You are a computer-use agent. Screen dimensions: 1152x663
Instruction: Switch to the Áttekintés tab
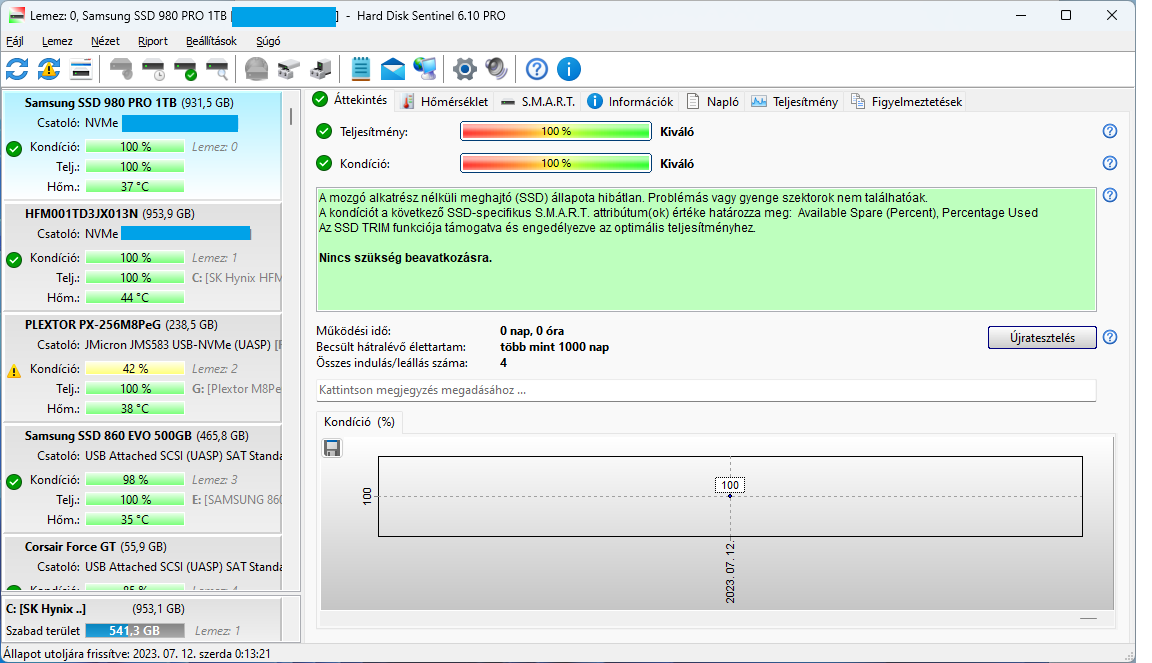point(351,101)
